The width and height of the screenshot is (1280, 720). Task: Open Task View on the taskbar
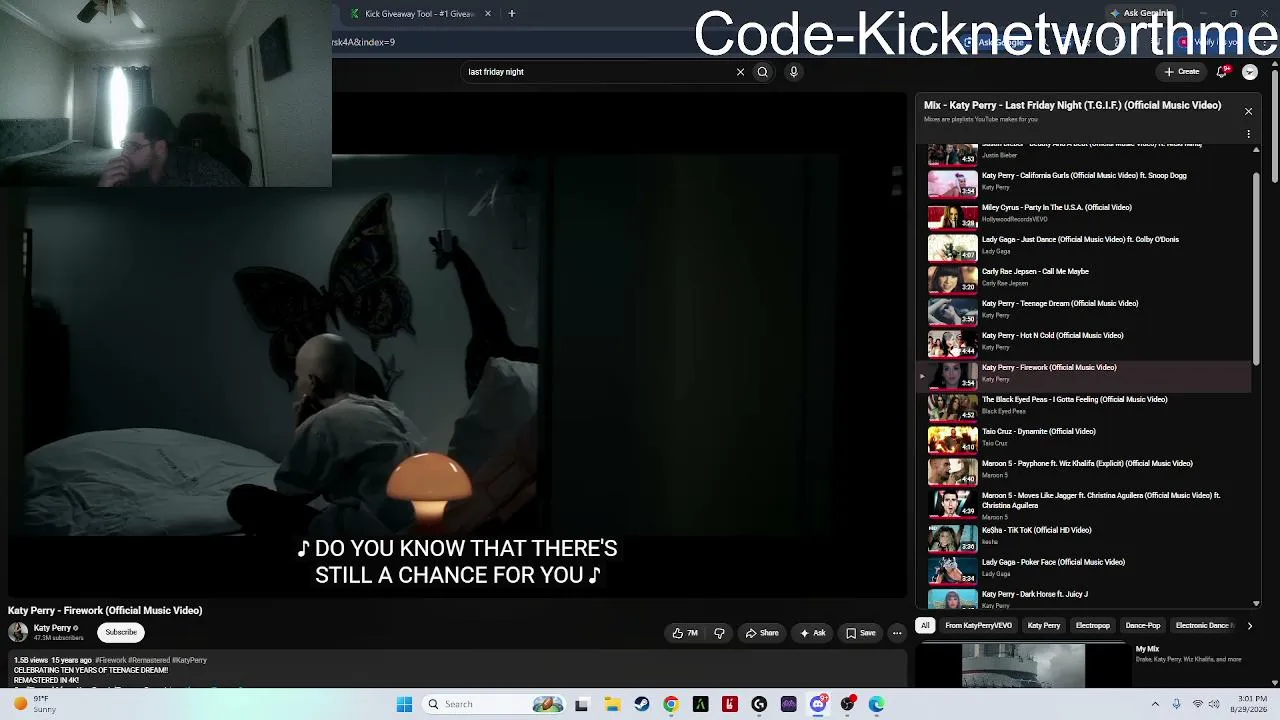(x=582, y=704)
